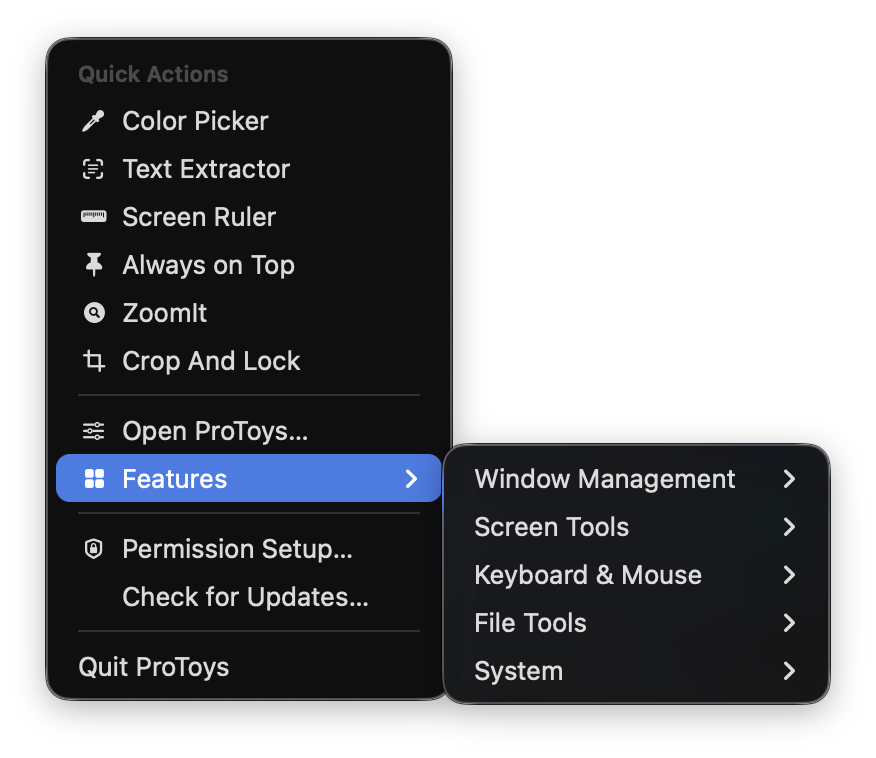This screenshot has height=758, width=876.
Task: Click the Permission Setup shield icon
Action: (93, 549)
